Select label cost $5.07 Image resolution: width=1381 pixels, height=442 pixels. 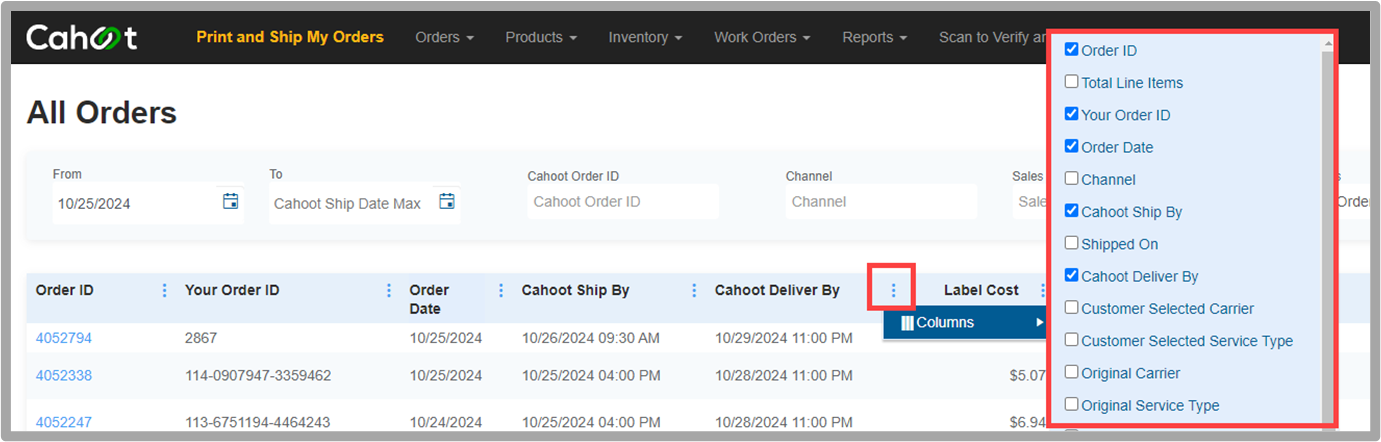click(1029, 376)
